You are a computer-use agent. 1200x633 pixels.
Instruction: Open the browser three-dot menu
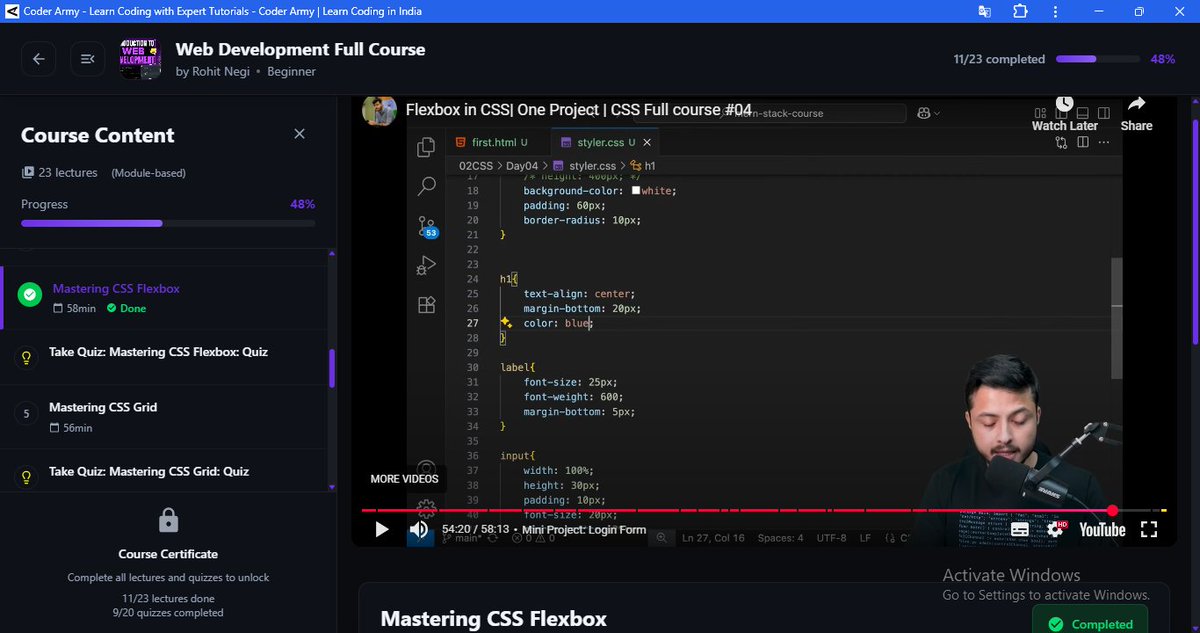(x=1053, y=11)
